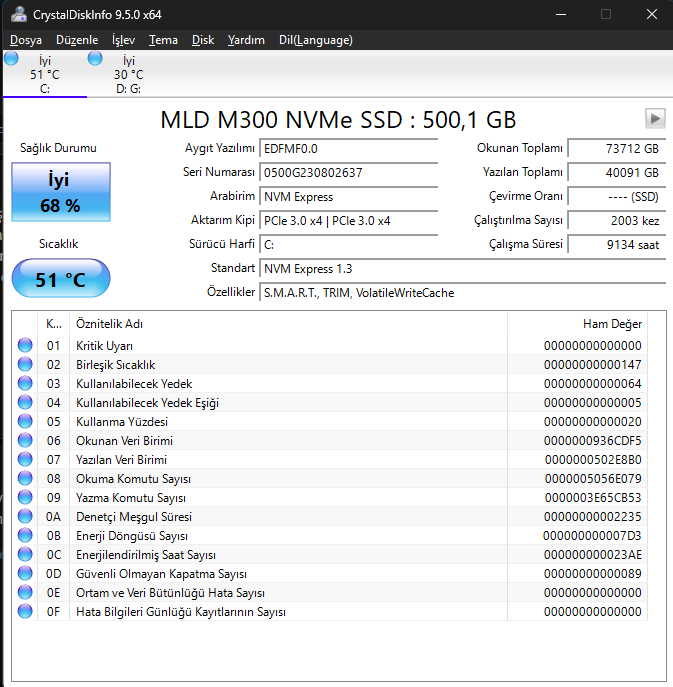Click status icon for Enerjilendirilmiş Saat Sayısı row
Image resolution: width=673 pixels, height=687 pixels.
25,554
